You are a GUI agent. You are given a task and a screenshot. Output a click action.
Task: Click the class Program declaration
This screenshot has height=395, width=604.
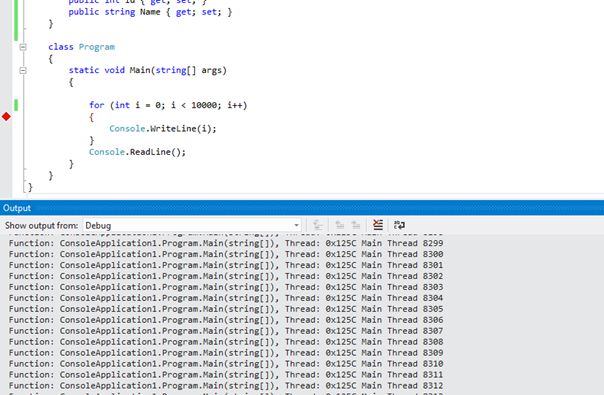82,47
